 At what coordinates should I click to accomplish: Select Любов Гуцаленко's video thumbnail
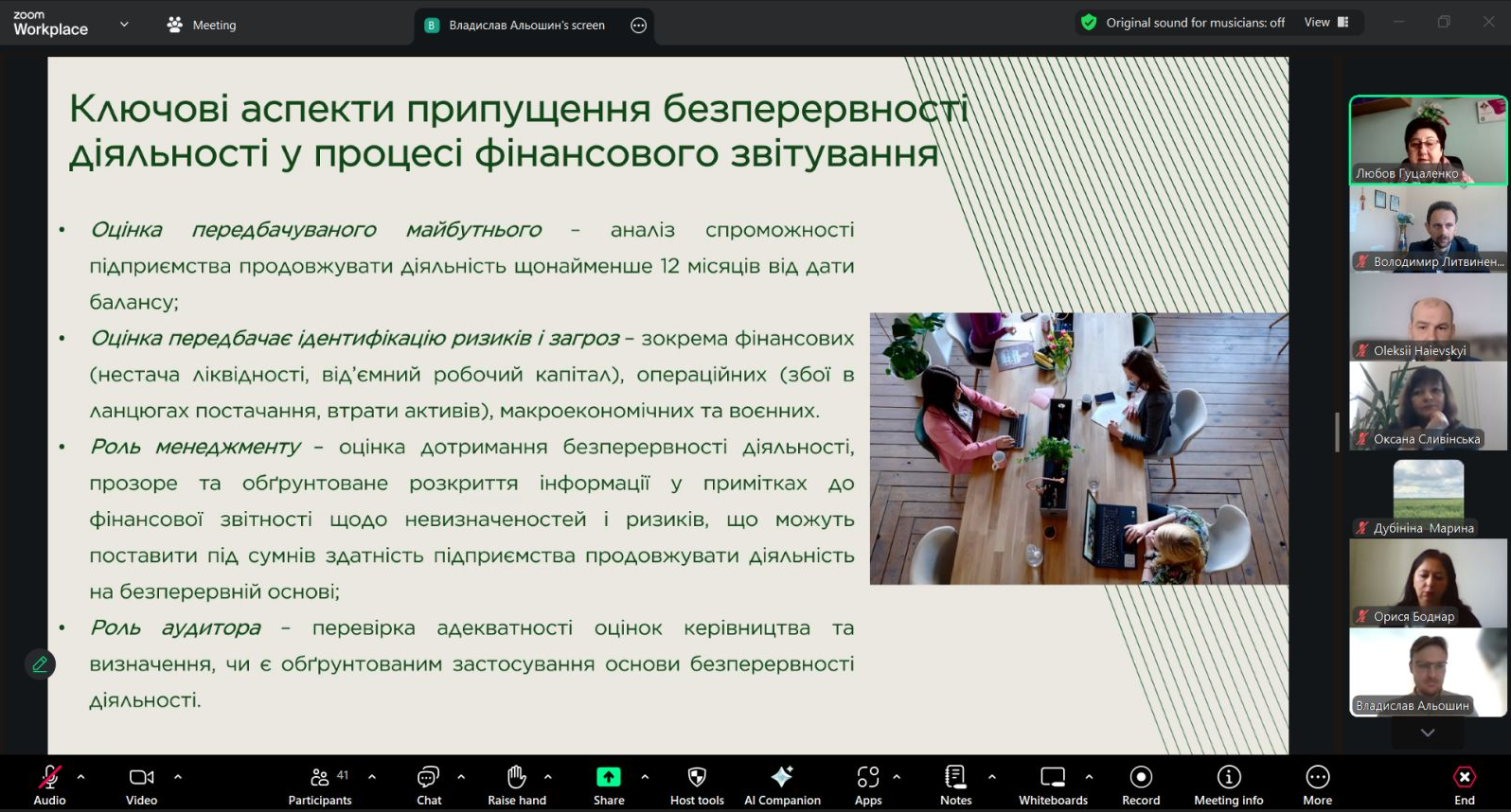1428,140
